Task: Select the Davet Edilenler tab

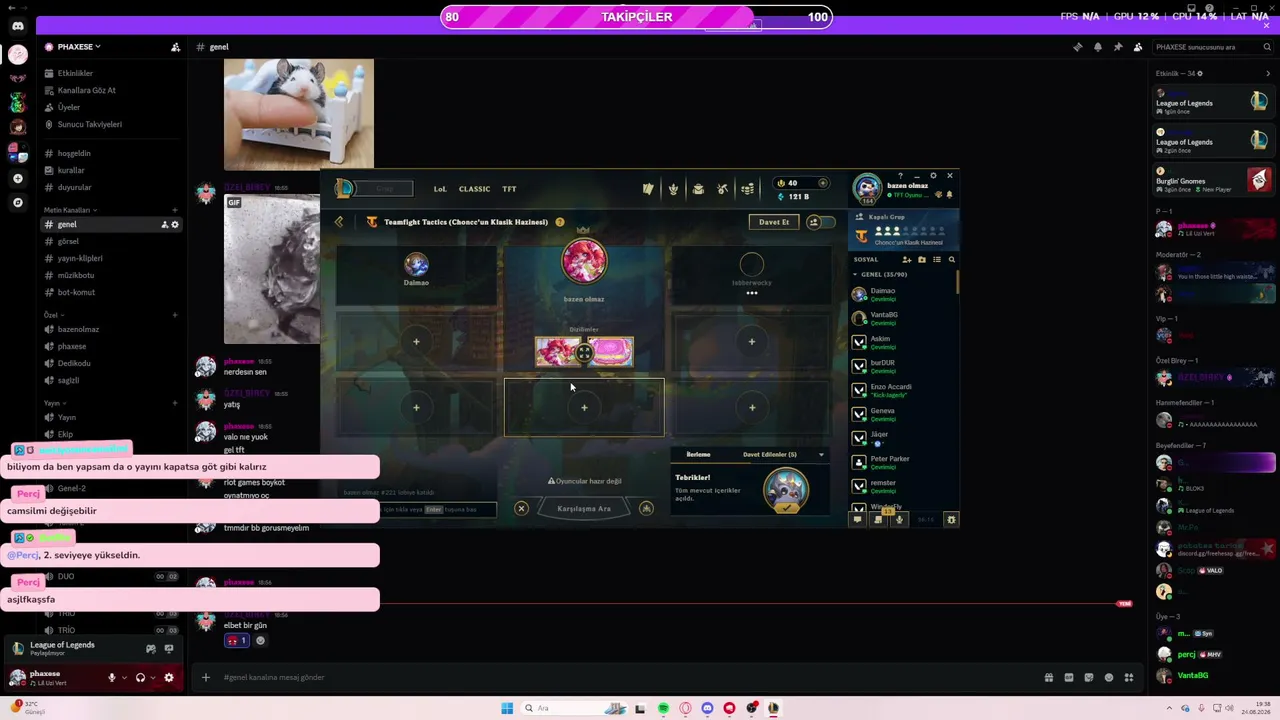Action: coord(770,455)
